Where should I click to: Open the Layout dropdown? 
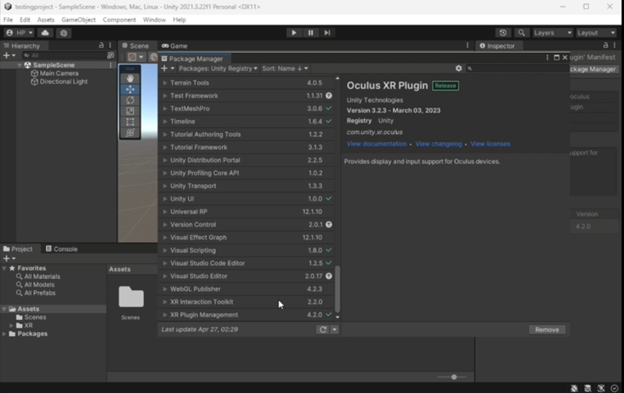(596, 33)
